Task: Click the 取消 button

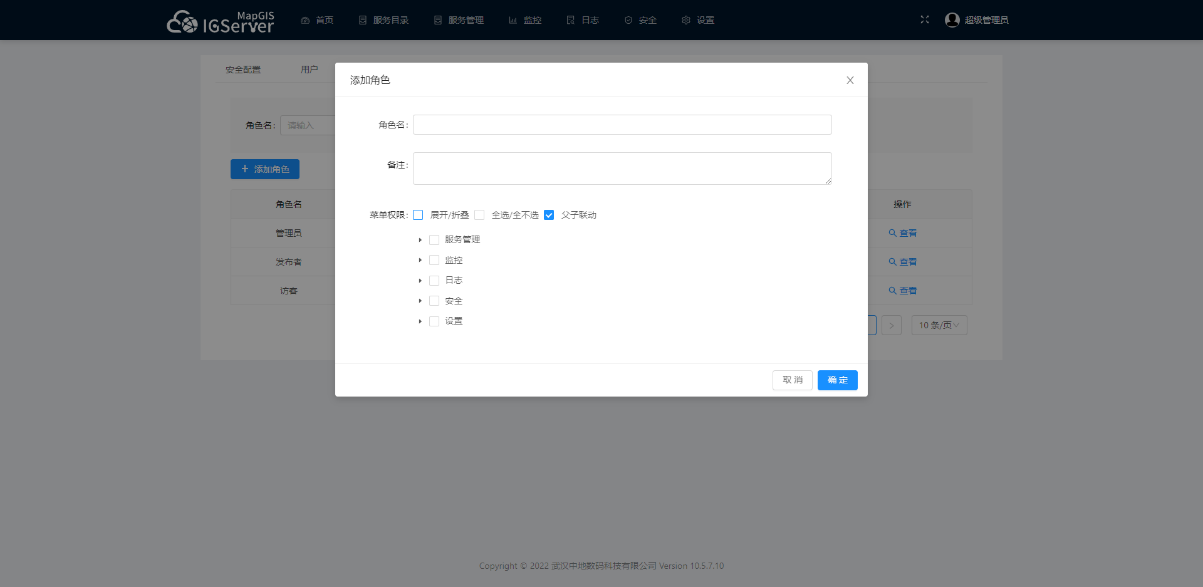Action: (792, 380)
